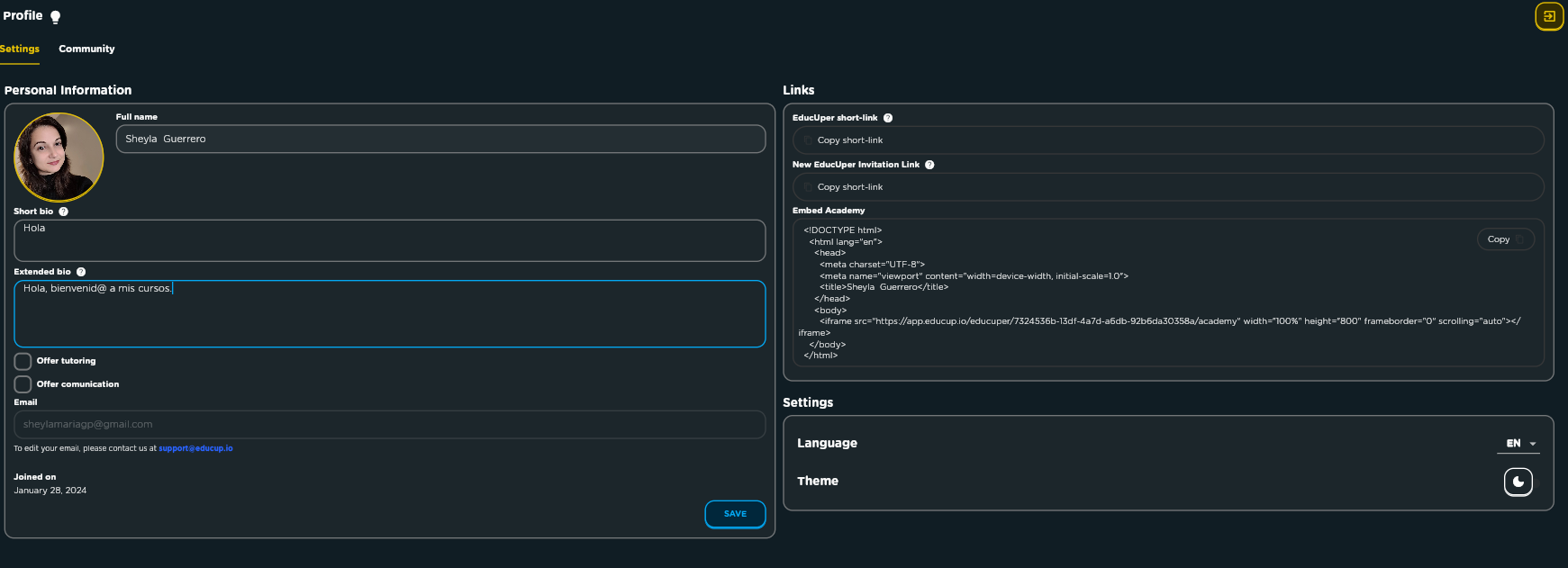Open the help icon beside Short bio
Screen dimensions: 1568x568
tap(63, 212)
